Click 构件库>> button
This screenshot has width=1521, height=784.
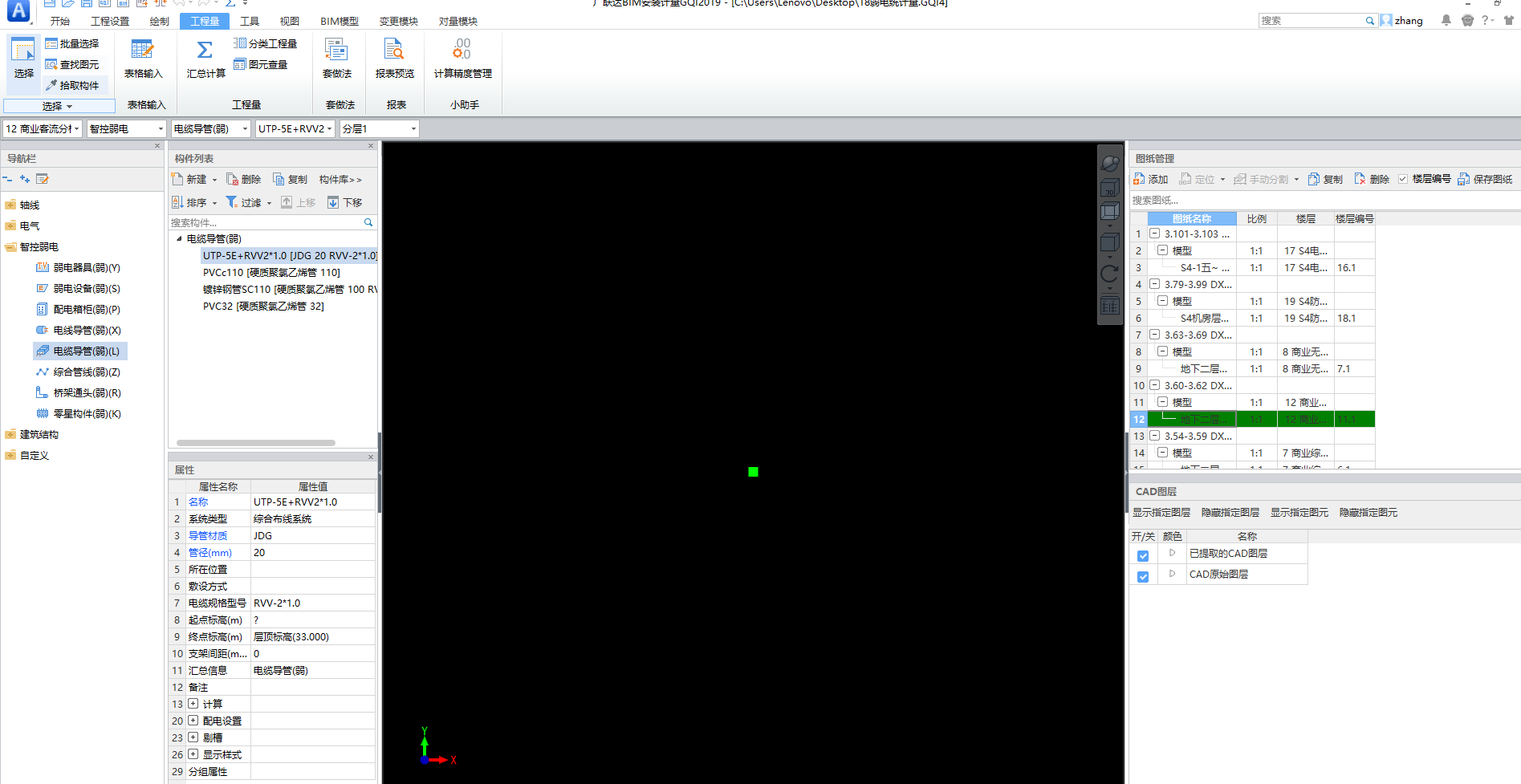click(340, 179)
